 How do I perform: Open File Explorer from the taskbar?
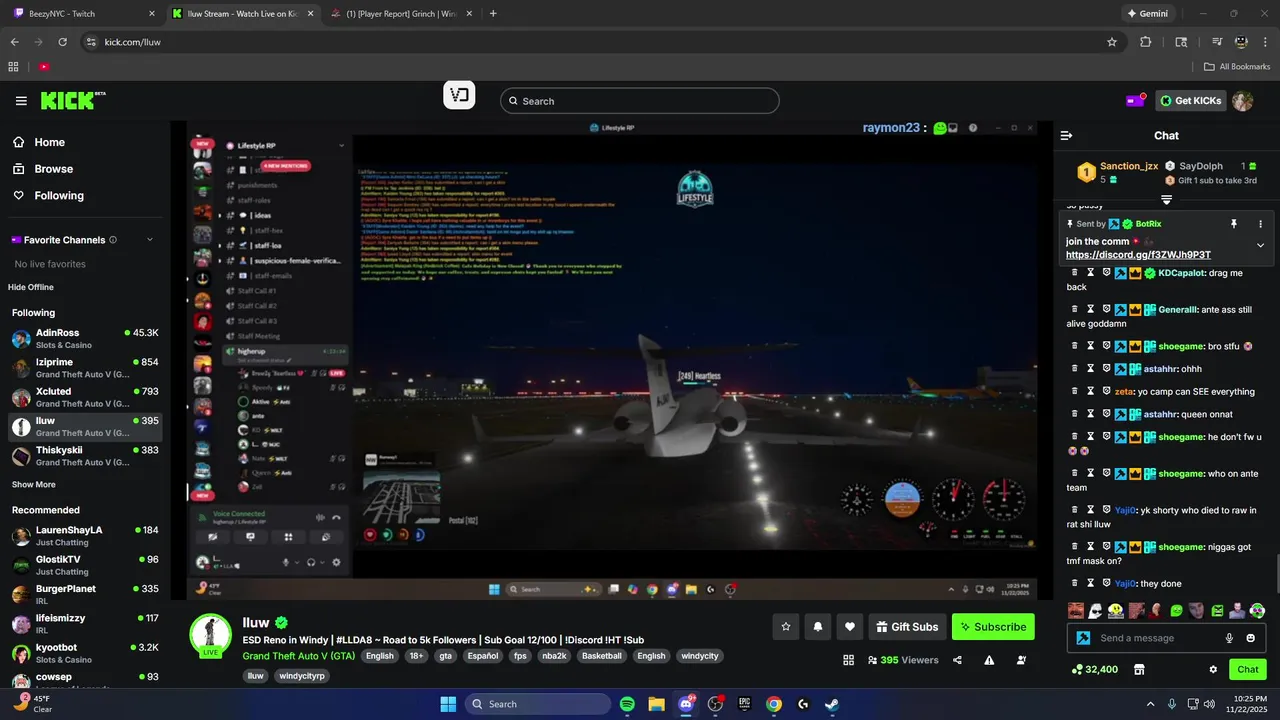[x=656, y=704]
